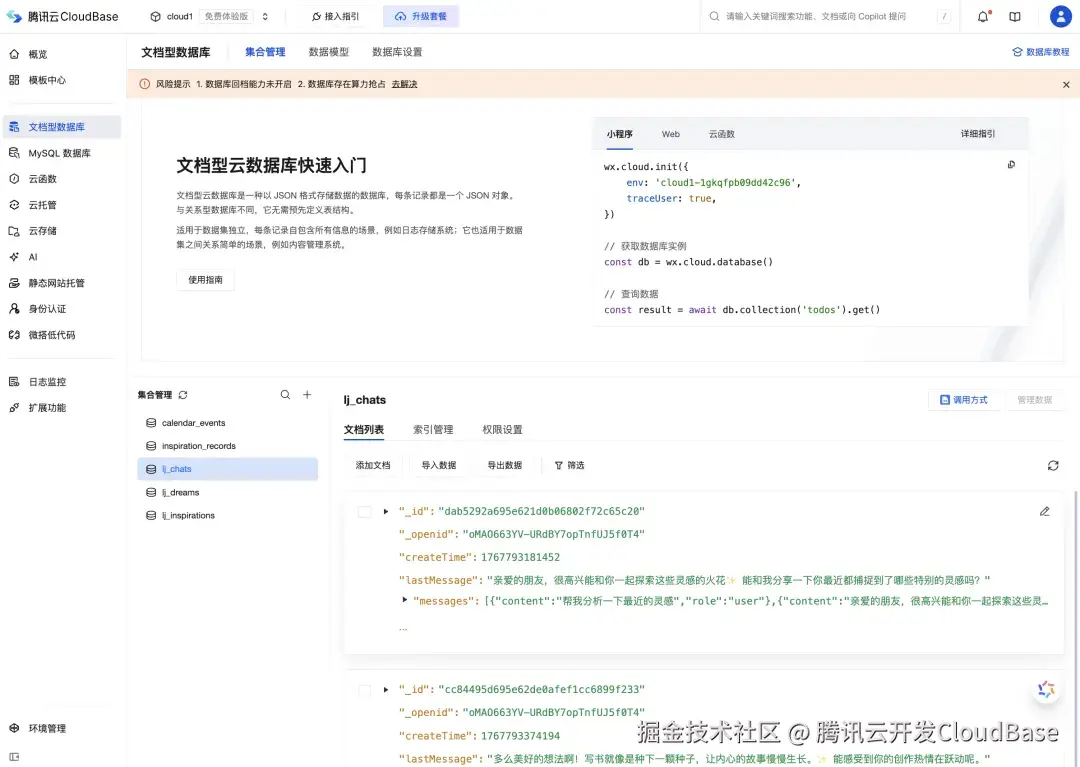Image resolution: width=1080 pixels, height=767 pixels.
Task: Expand the messages array in first document
Action: click(x=404, y=601)
